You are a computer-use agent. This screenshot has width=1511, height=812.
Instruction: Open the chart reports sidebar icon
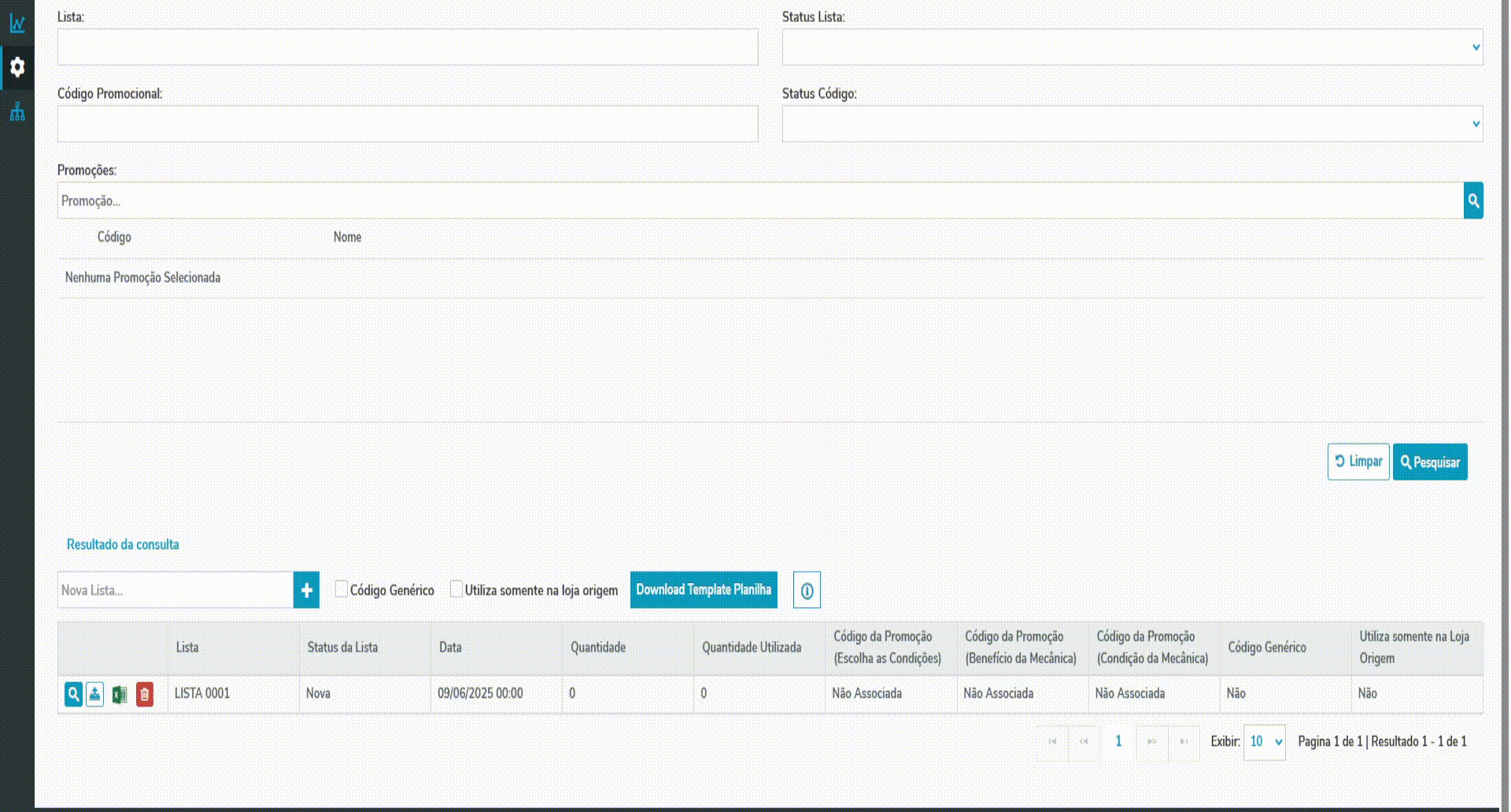[17, 24]
